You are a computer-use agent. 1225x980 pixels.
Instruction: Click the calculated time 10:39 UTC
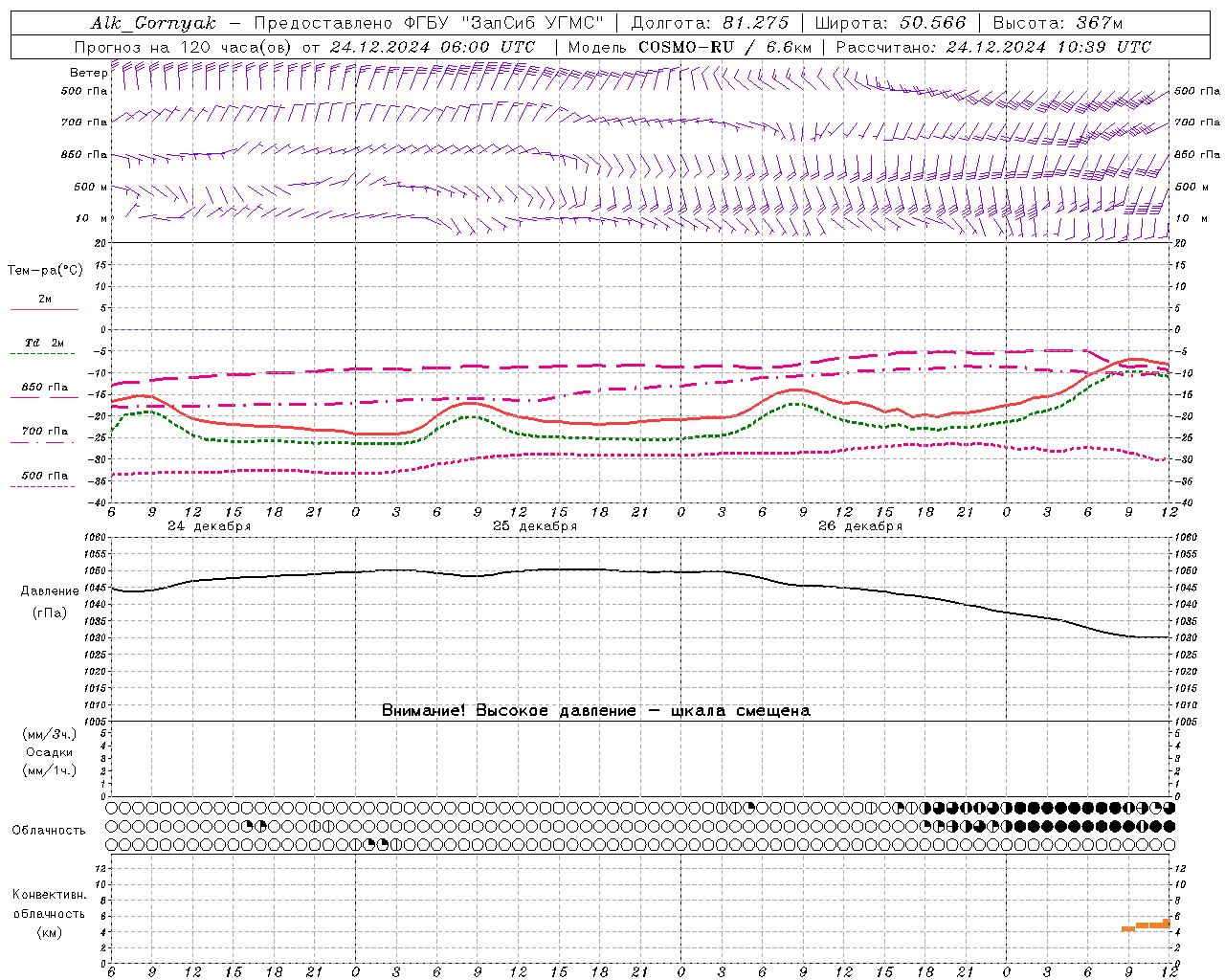1104,47
